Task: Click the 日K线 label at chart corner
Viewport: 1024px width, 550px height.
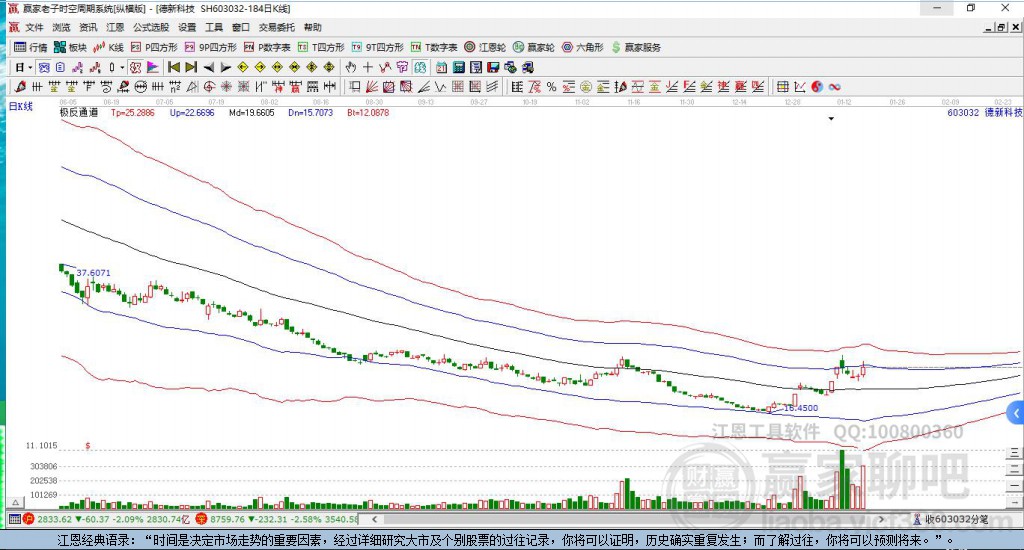Action: [x=20, y=105]
